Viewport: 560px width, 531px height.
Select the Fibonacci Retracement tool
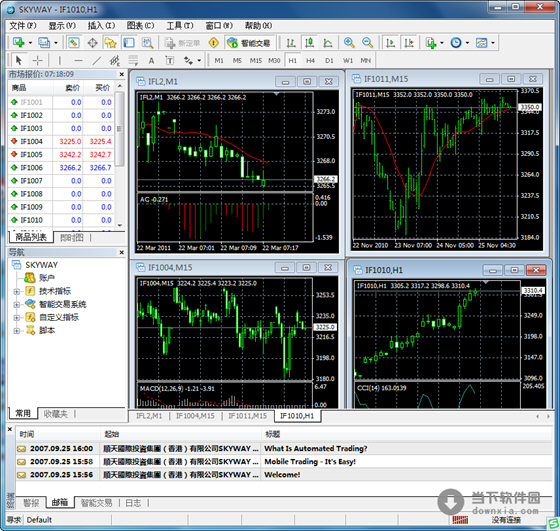point(133,60)
